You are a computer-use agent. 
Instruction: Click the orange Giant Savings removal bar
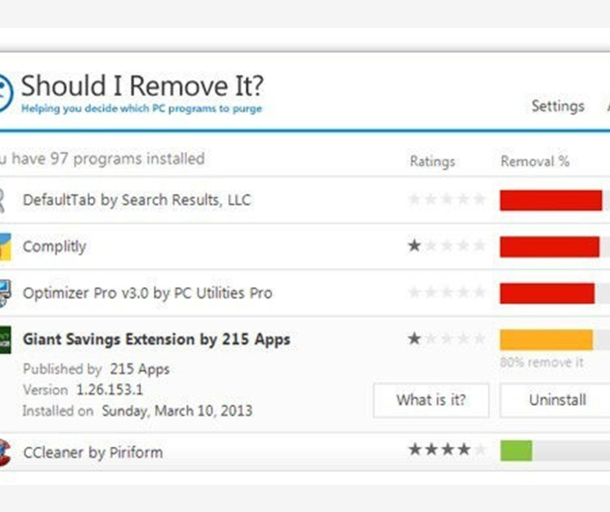pyautogui.click(x=546, y=340)
